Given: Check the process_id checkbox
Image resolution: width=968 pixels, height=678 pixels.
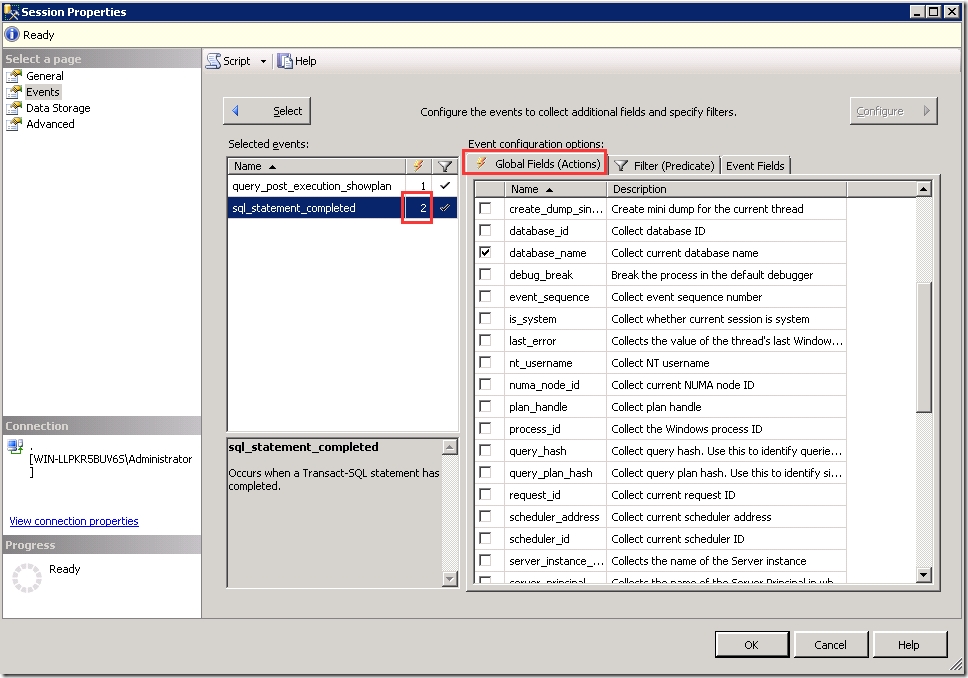Looking at the screenshot, I should (x=485, y=428).
